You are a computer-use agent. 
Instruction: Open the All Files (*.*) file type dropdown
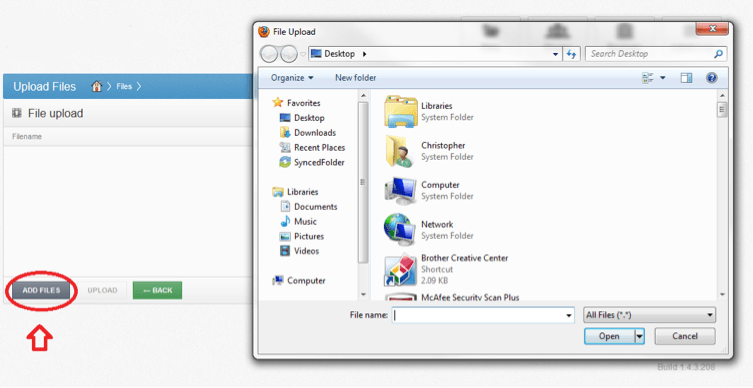coord(649,315)
